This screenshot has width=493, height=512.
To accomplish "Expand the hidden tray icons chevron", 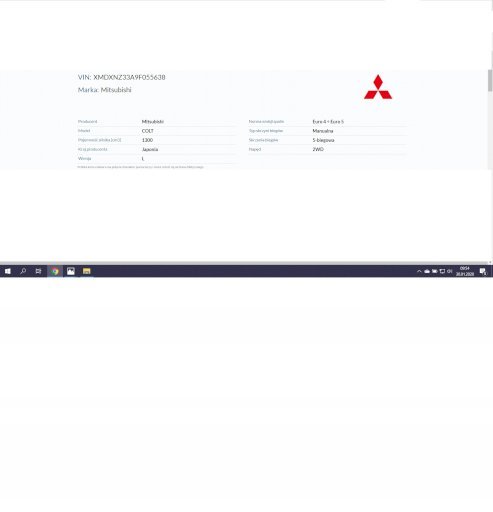I will [419, 271].
